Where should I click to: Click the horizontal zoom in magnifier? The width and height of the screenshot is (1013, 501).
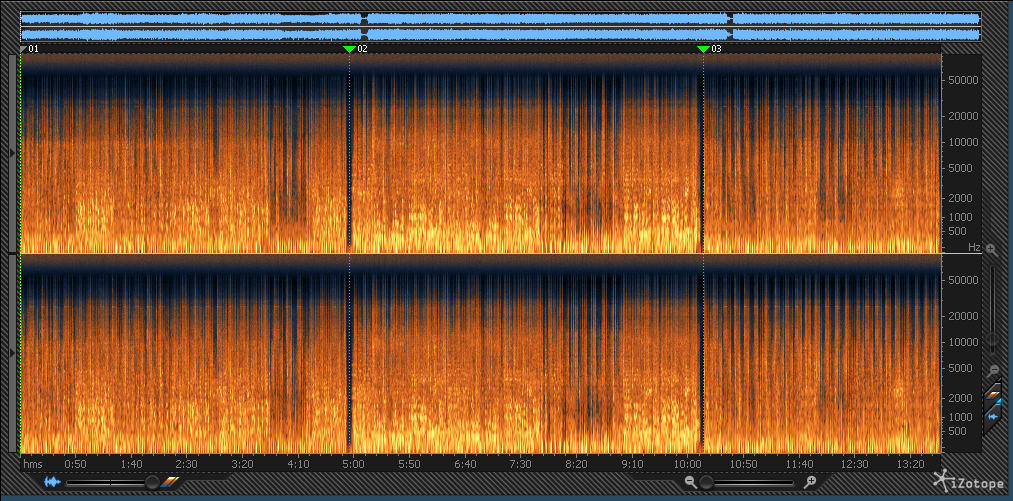(810, 483)
